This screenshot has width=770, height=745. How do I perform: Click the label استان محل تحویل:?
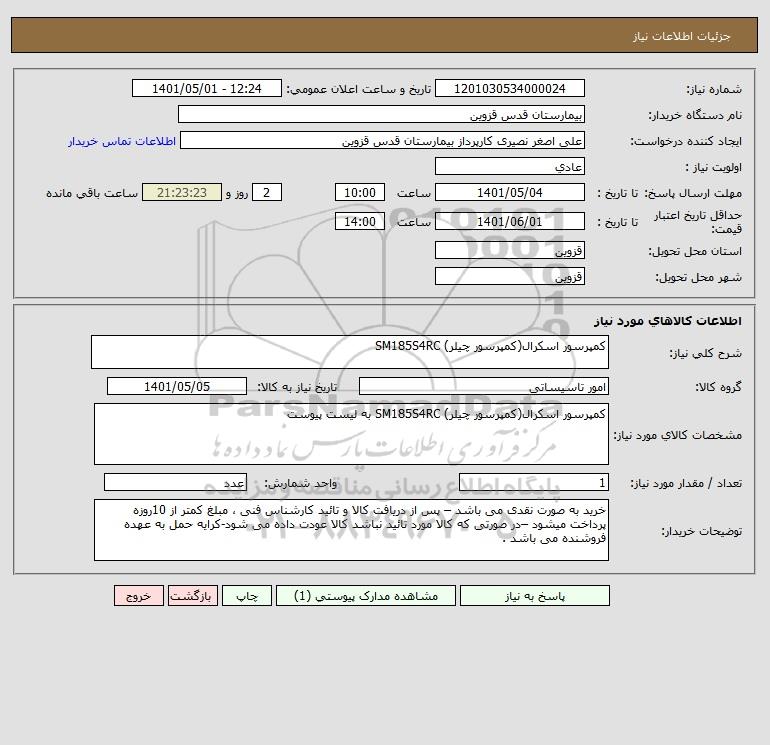tap(695, 251)
